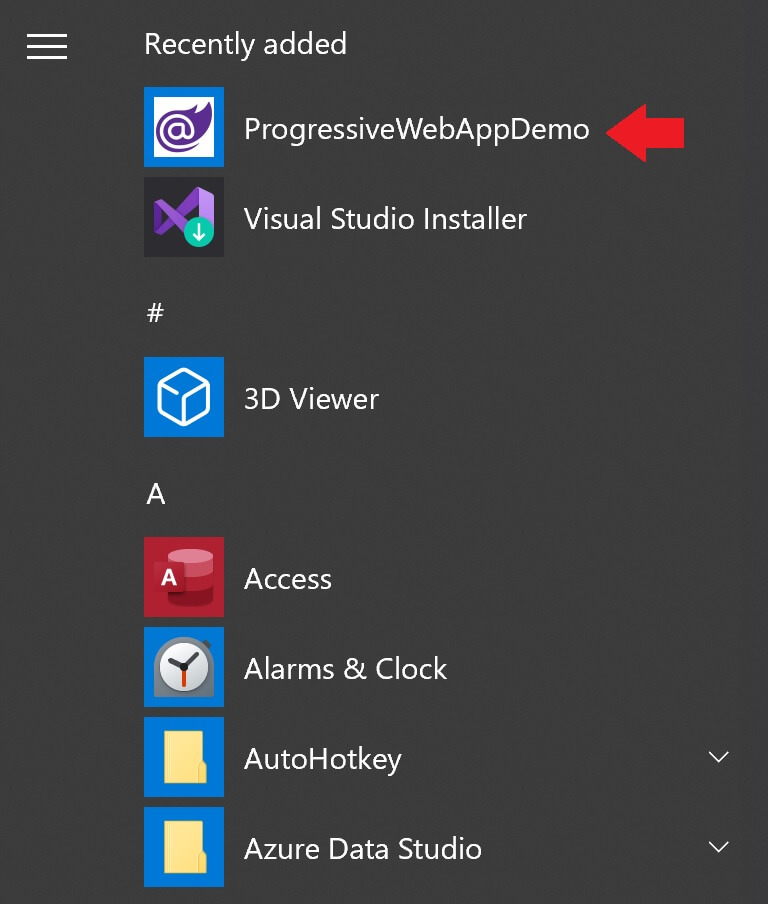Click the Recently added header
Viewport: 768px width, 904px height.
[246, 44]
